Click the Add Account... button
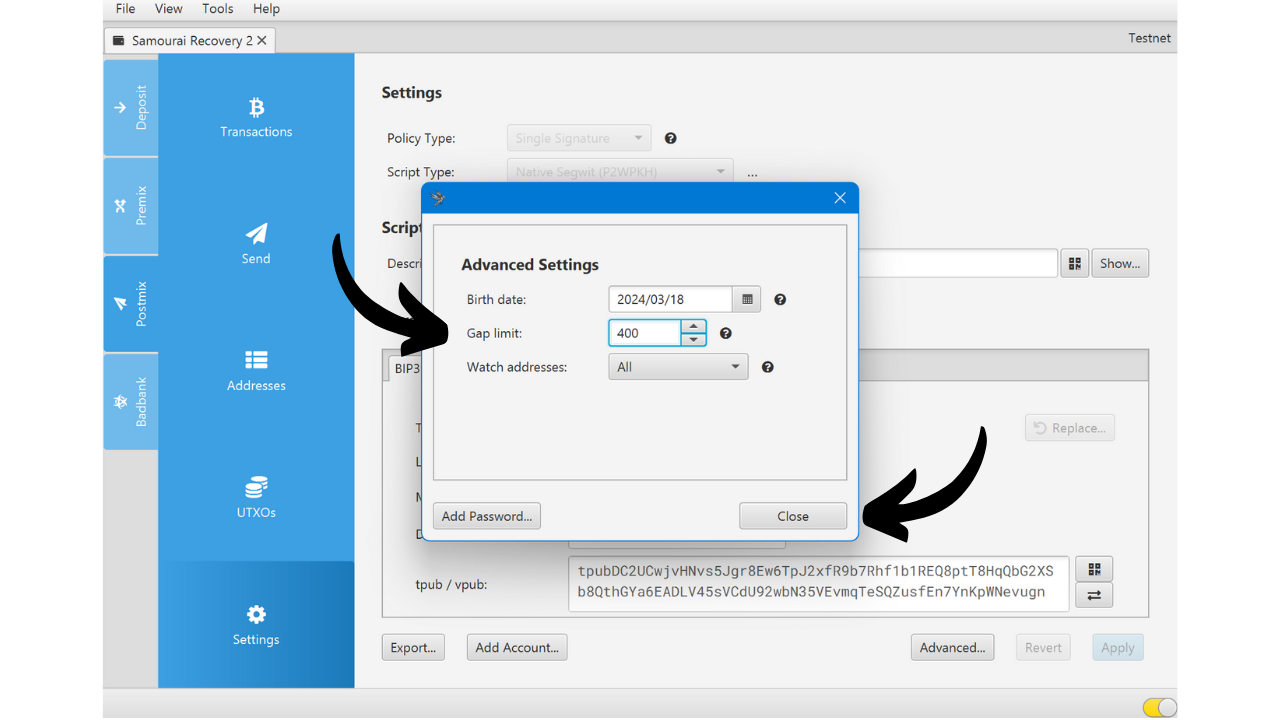1280x720 pixels. 517,647
